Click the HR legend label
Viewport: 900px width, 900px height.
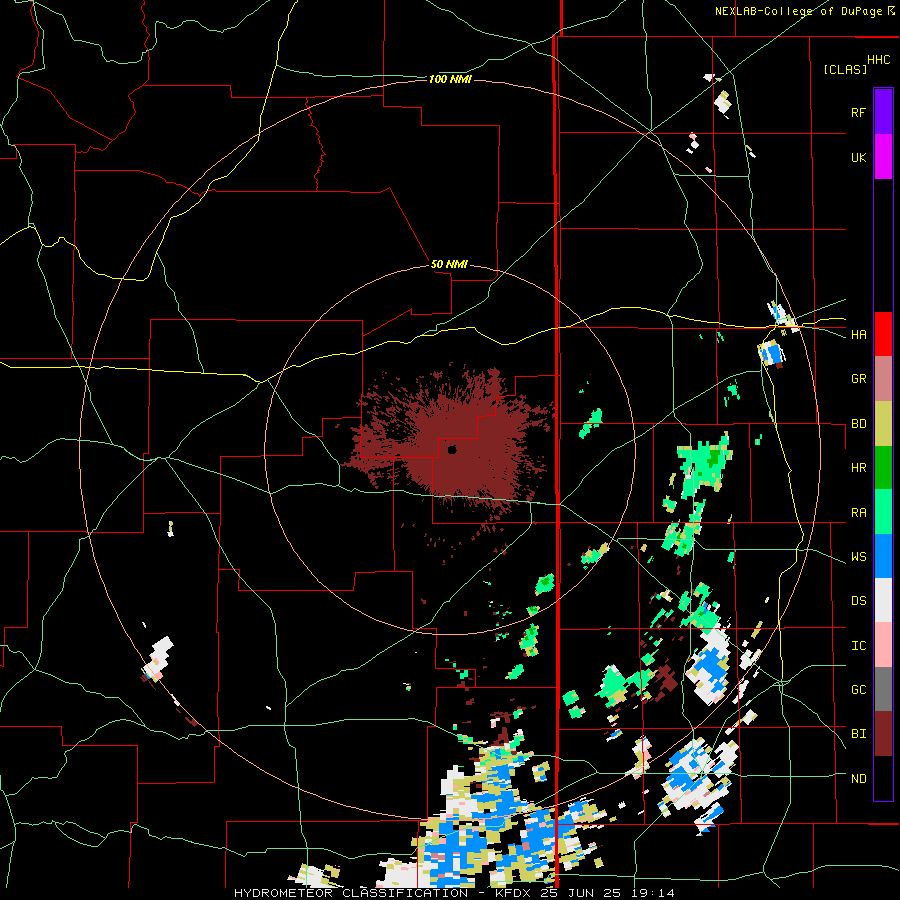pyautogui.click(x=858, y=468)
